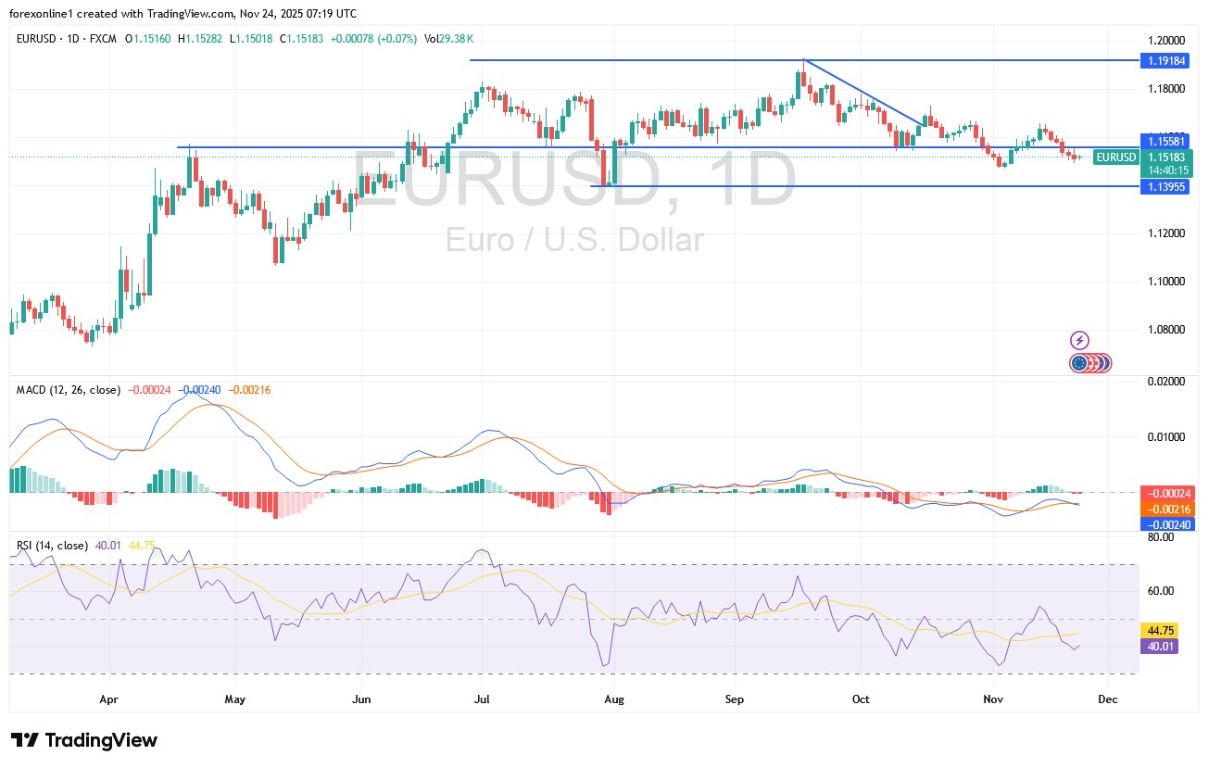Image resolution: width=1208 pixels, height=768 pixels.
Task: Click the blue 1.13955 support price label
Action: click(x=1166, y=187)
